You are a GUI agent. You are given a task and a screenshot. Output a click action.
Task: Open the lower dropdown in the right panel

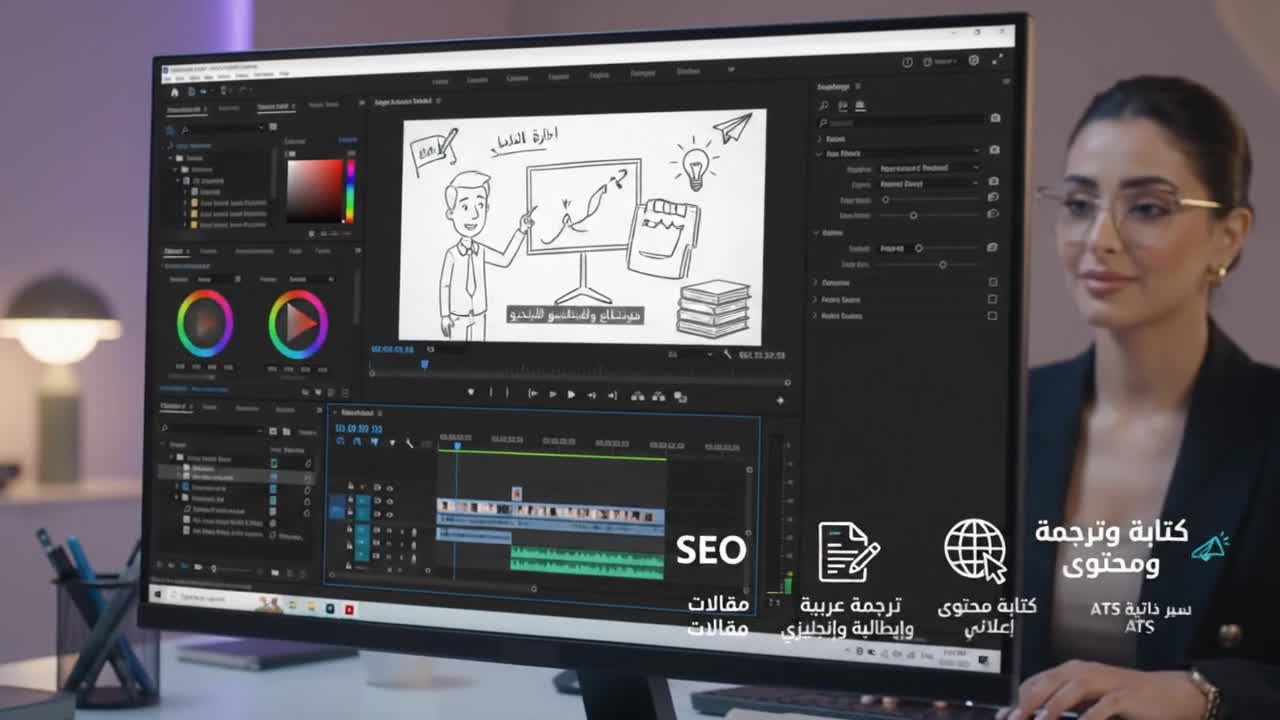point(928,184)
